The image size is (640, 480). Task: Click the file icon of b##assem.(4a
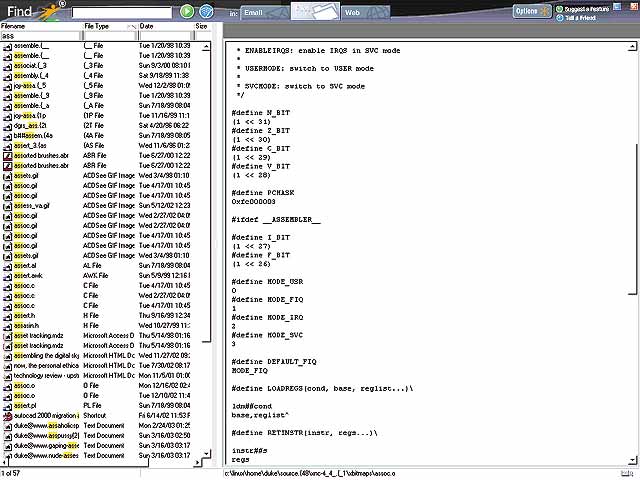tap(7, 136)
